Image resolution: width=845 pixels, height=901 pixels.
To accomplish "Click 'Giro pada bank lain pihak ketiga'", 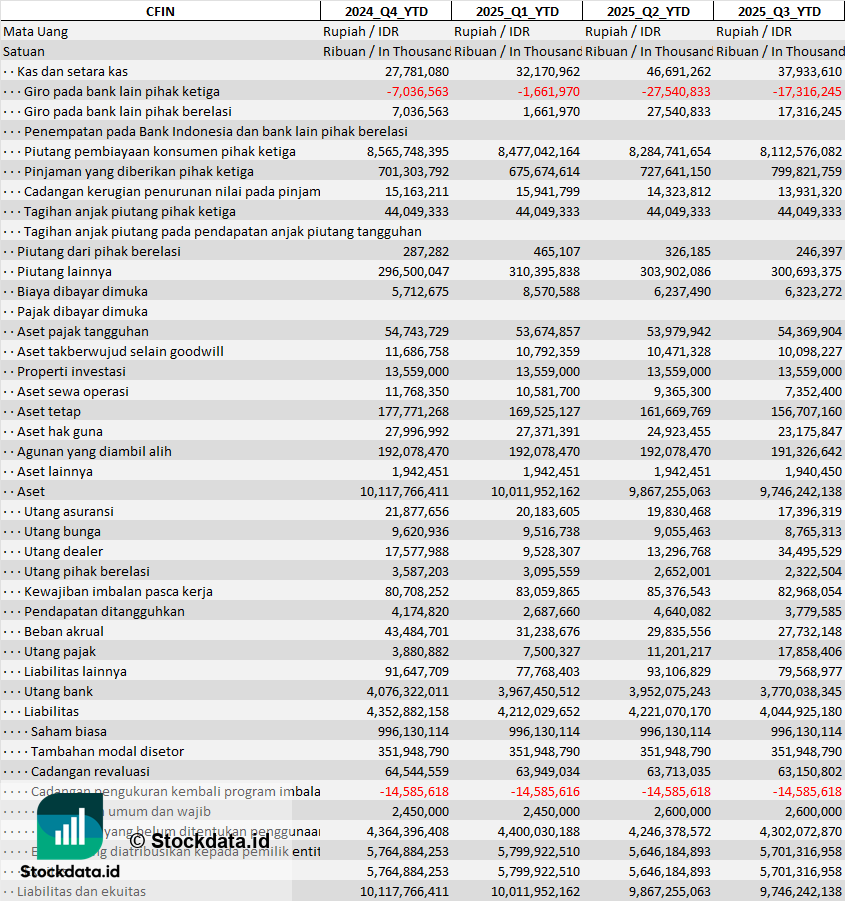I will tap(122, 92).
